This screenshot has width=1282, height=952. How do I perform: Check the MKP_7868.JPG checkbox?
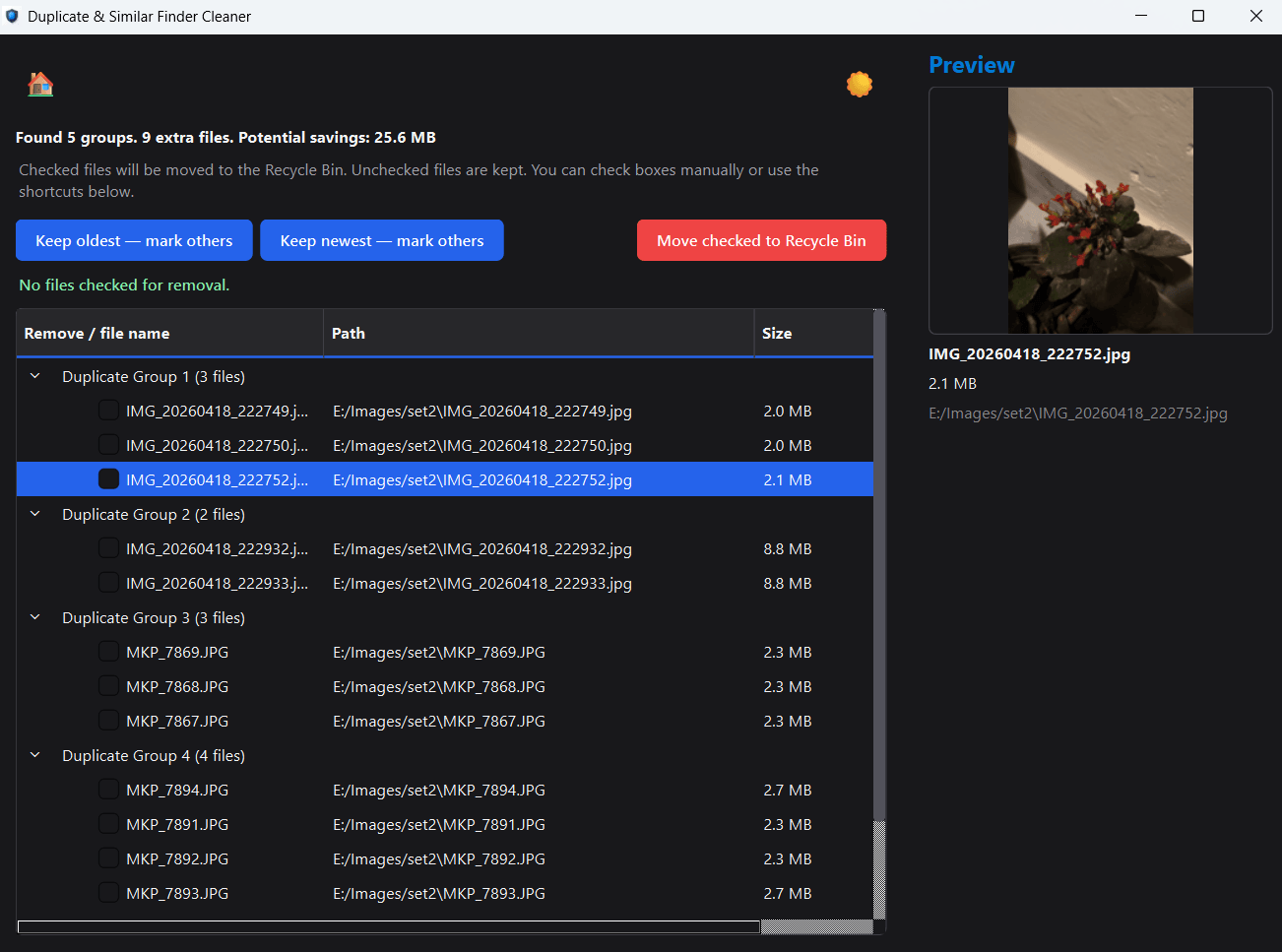[108, 686]
